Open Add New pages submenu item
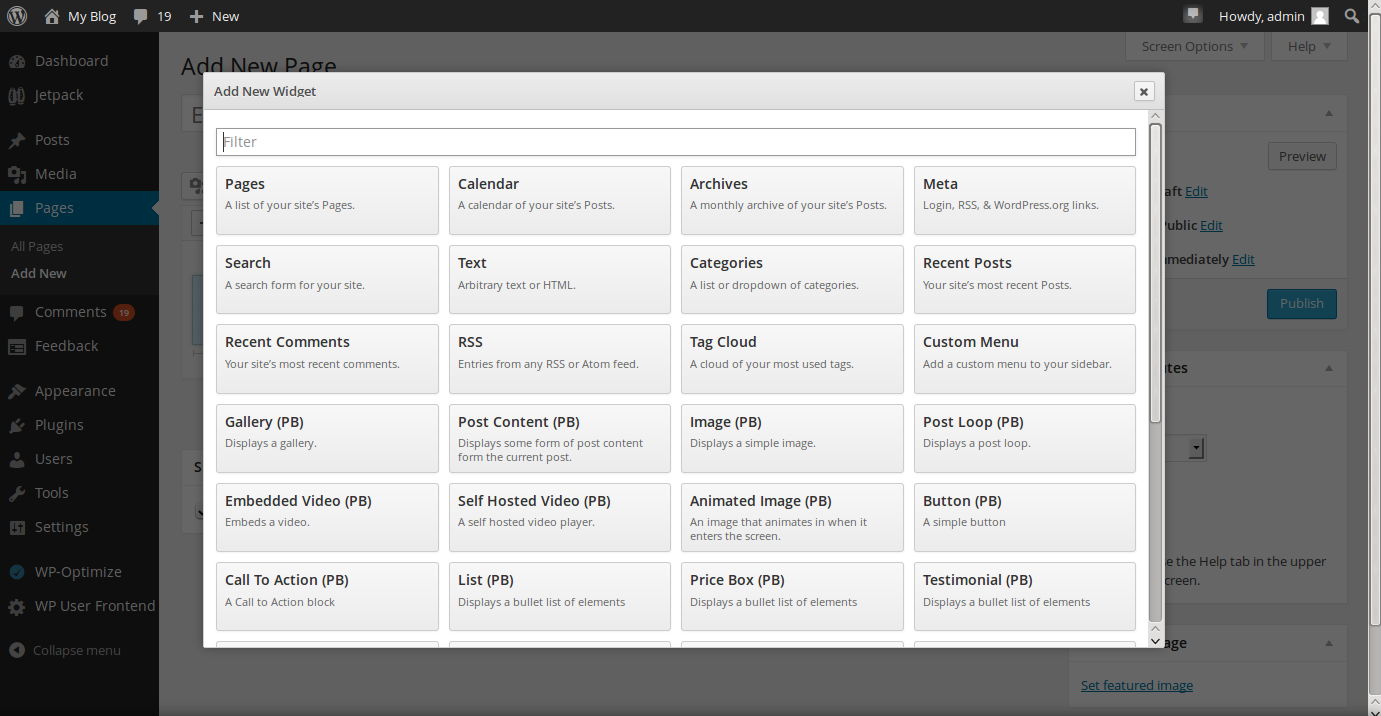The image size is (1381, 716). [39, 273]
